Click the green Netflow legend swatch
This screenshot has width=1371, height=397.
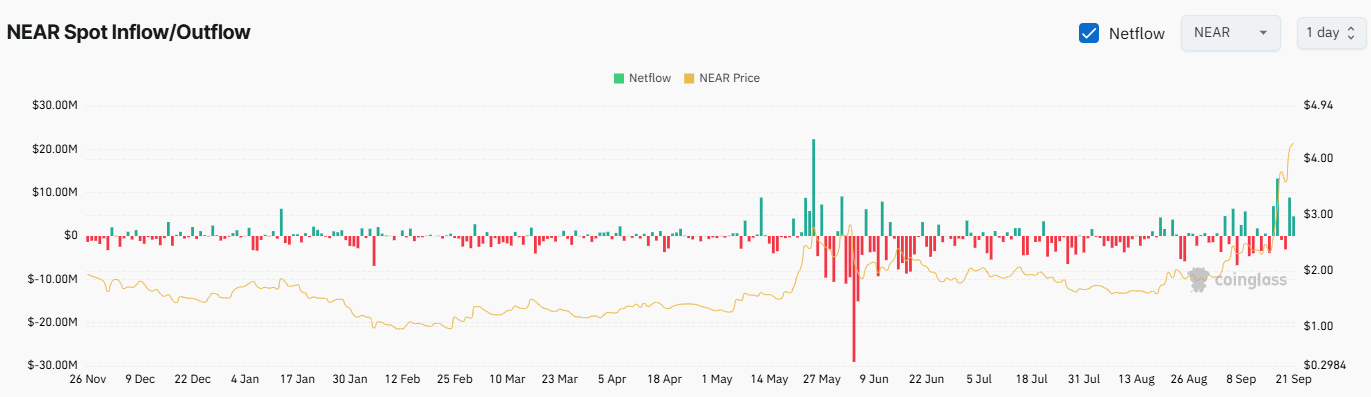619,78
